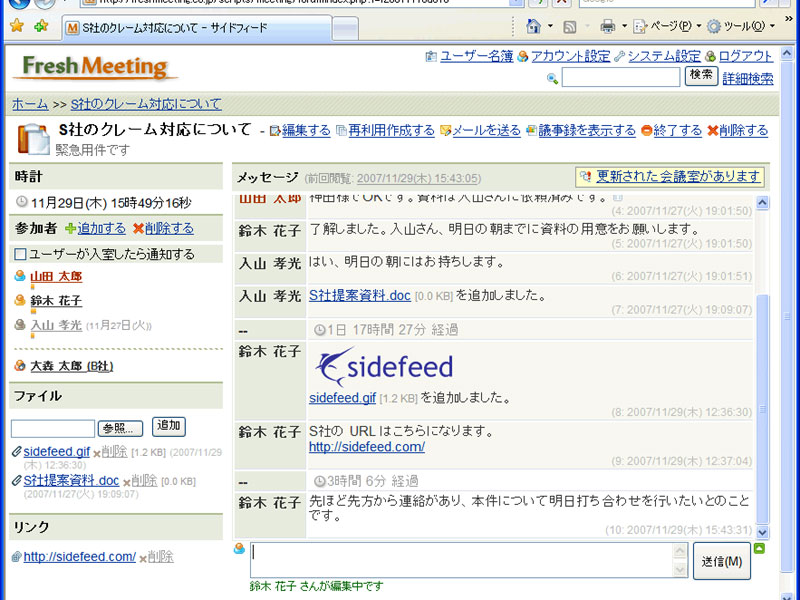Open the ページ(P) menu

coord(667,26)
